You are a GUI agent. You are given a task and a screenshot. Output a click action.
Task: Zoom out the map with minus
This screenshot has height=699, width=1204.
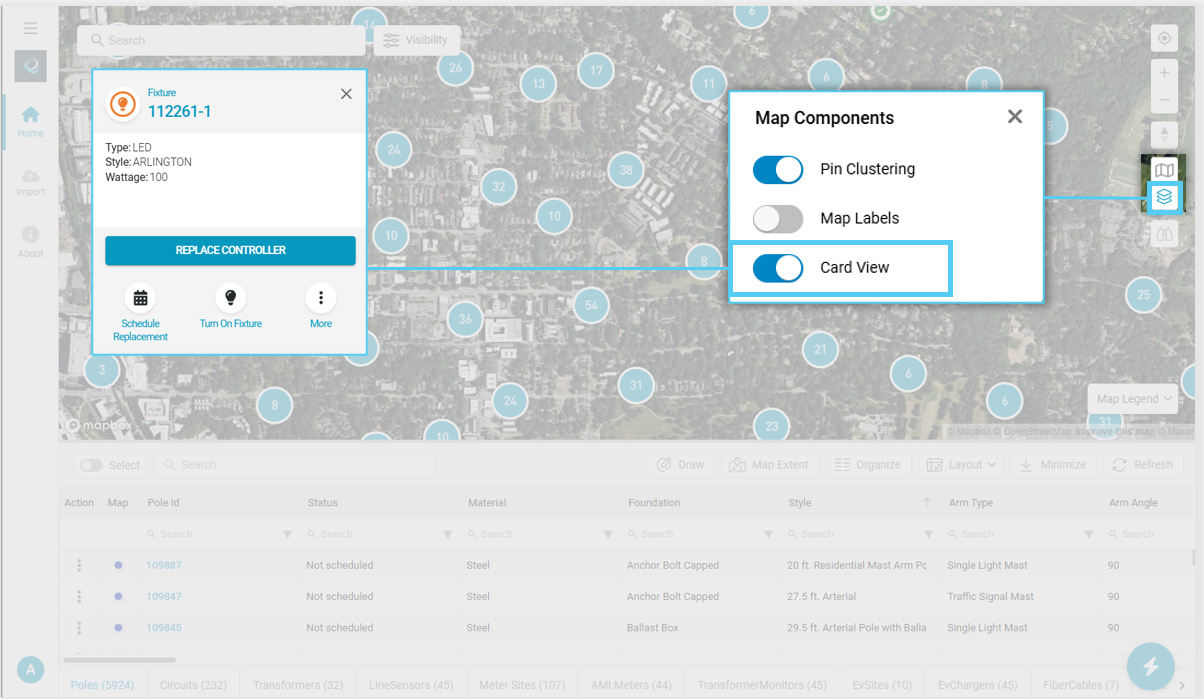[x=1164, y=100]
